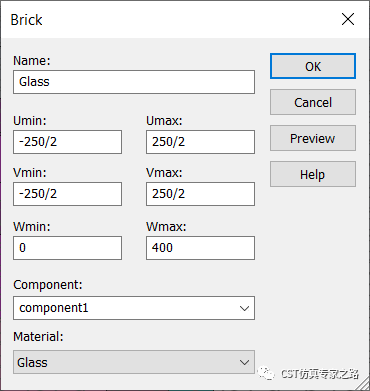Screen dimensions: 370x391
Task: Click the Material: label text
Action: click(38, 337)
